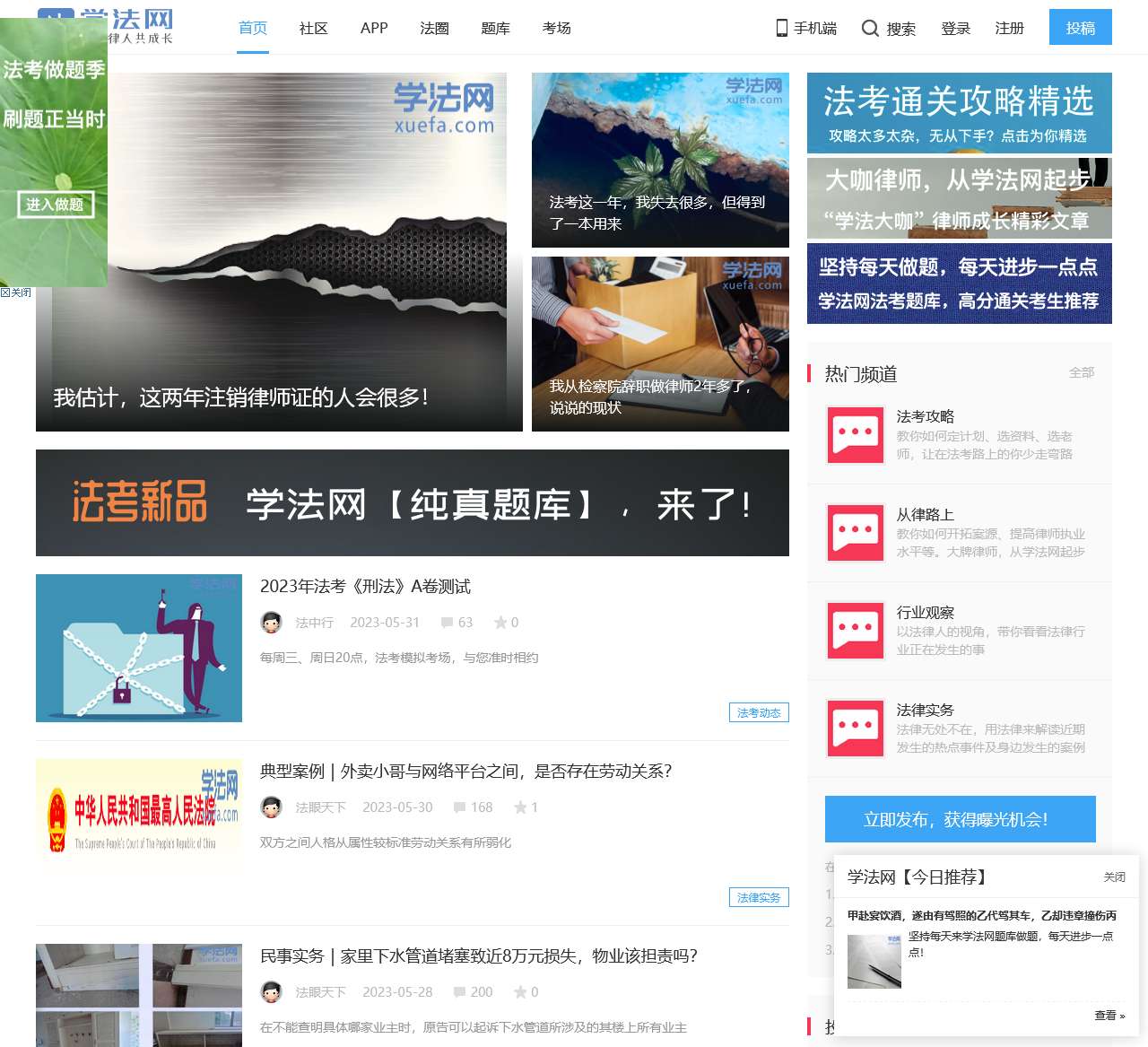The height and width of the screenshot is (1047, 1148).
Task: Select the 法考攻略 channel icon
Action: pyautogui.click(x=855, y=436)
